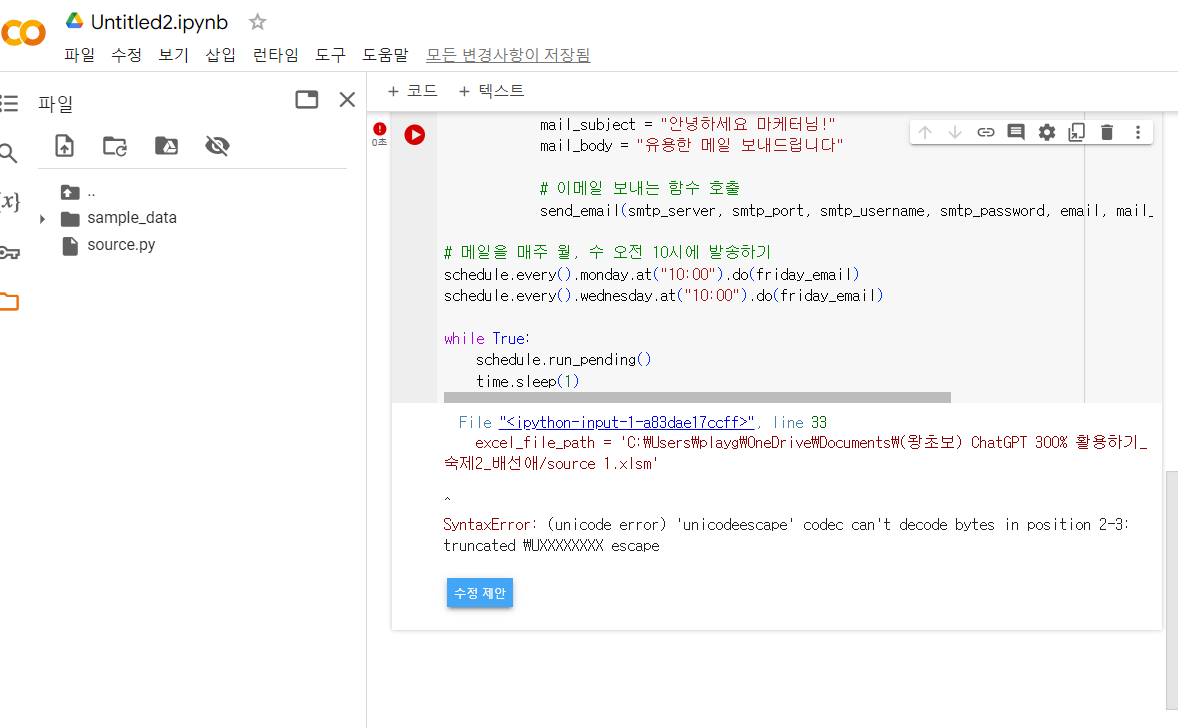Click the Untitled2.ipynb notebook title

159,22
